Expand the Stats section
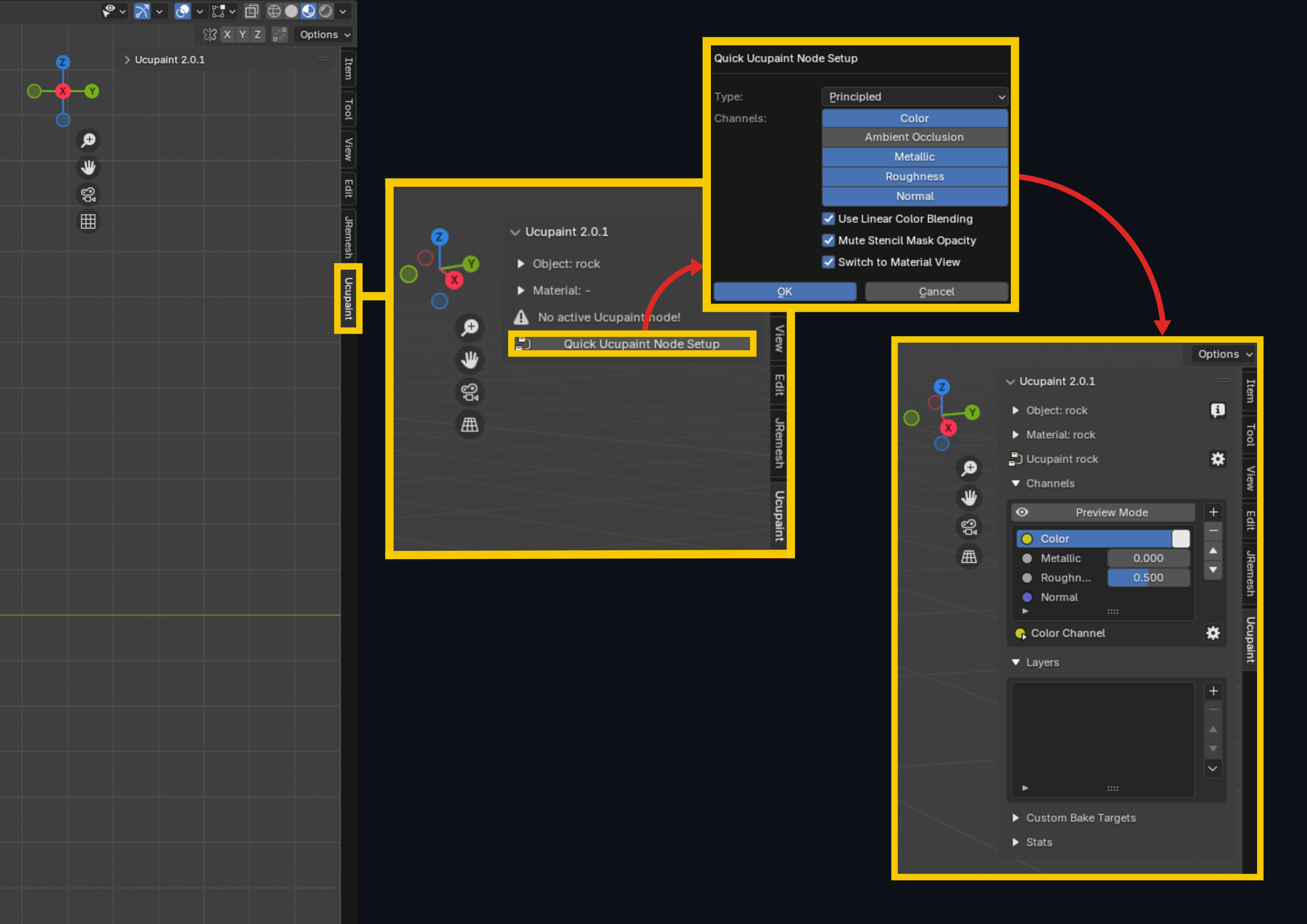The image size is (1307, 924). click(x=1016, y=842)
